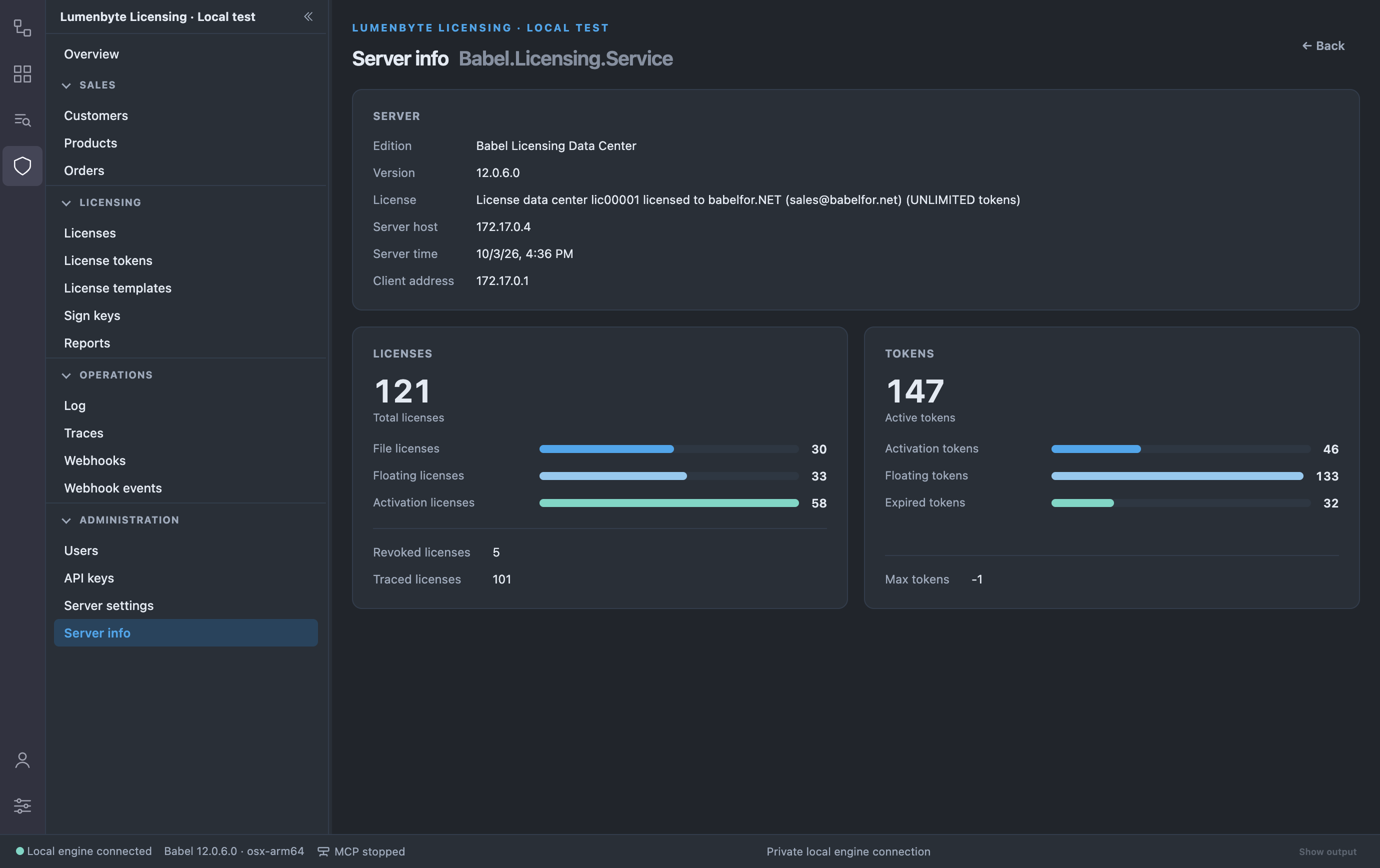
Task: Click the version value 12.0.6.0
Action: [497, 173]
